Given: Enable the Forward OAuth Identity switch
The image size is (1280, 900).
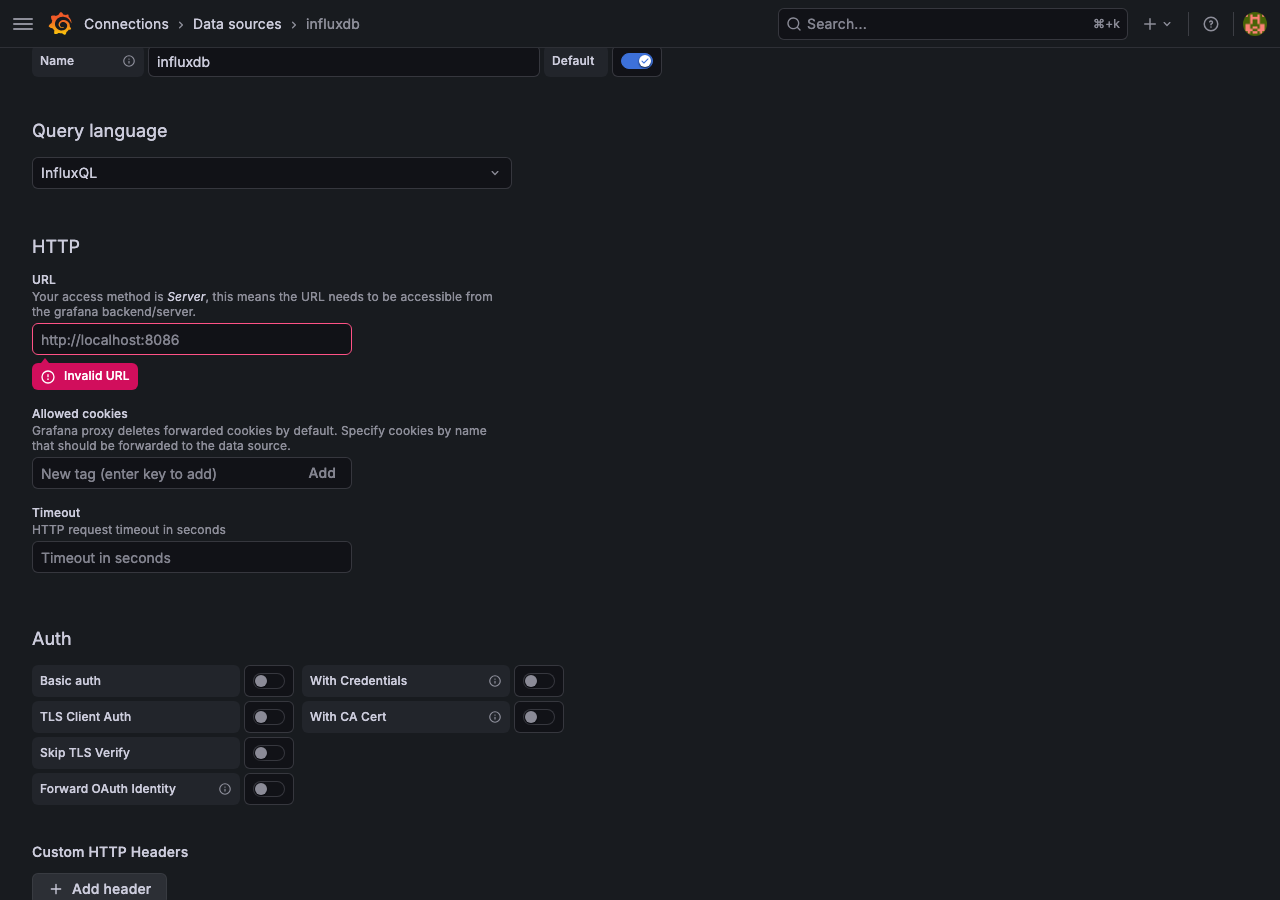Looking at the screenshot, I should tap(269, 789).
